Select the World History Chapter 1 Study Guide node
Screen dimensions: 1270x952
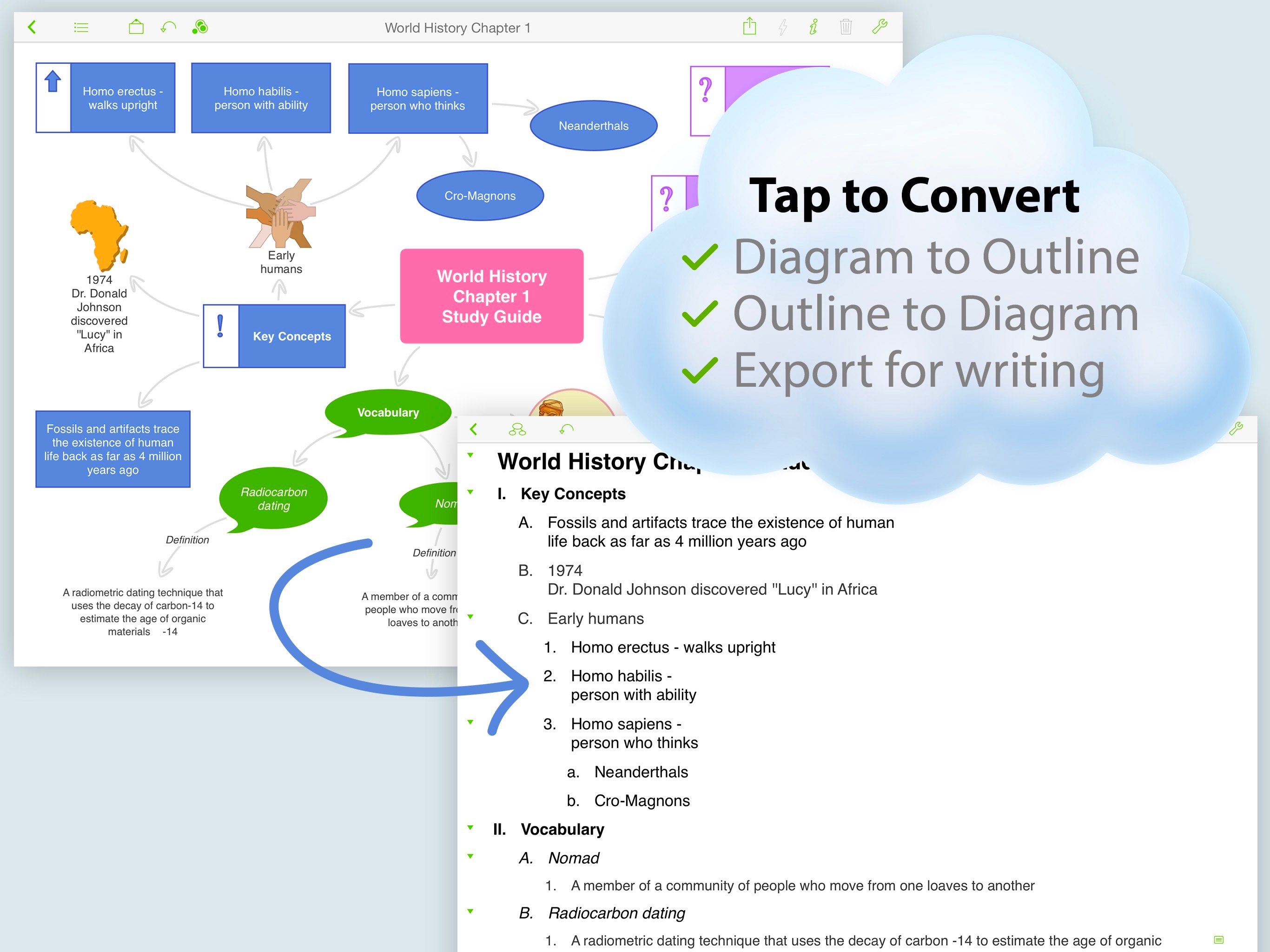(x=491, y=296)
